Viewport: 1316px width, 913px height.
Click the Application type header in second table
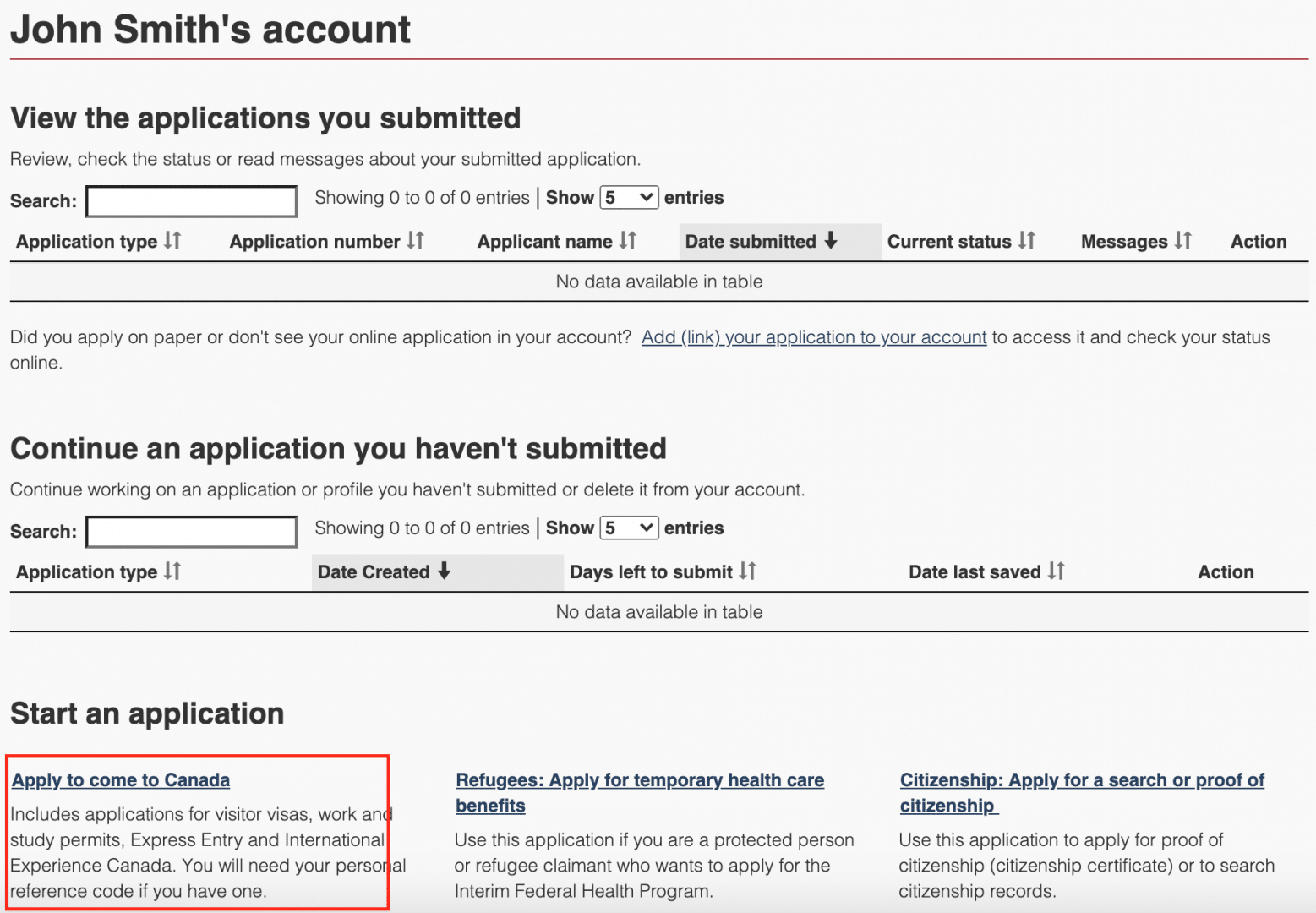(x=85, y=571)
